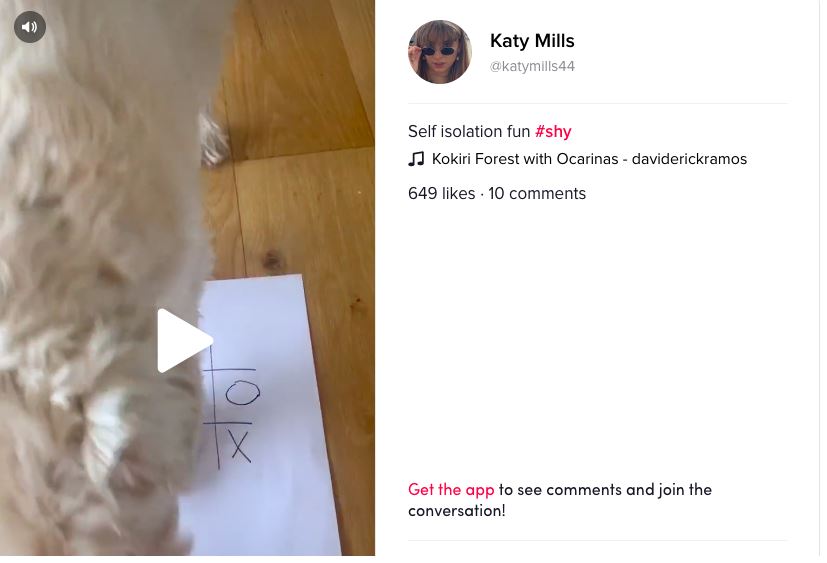
Task: Click the 10 comments count
Action: point(537,194)
